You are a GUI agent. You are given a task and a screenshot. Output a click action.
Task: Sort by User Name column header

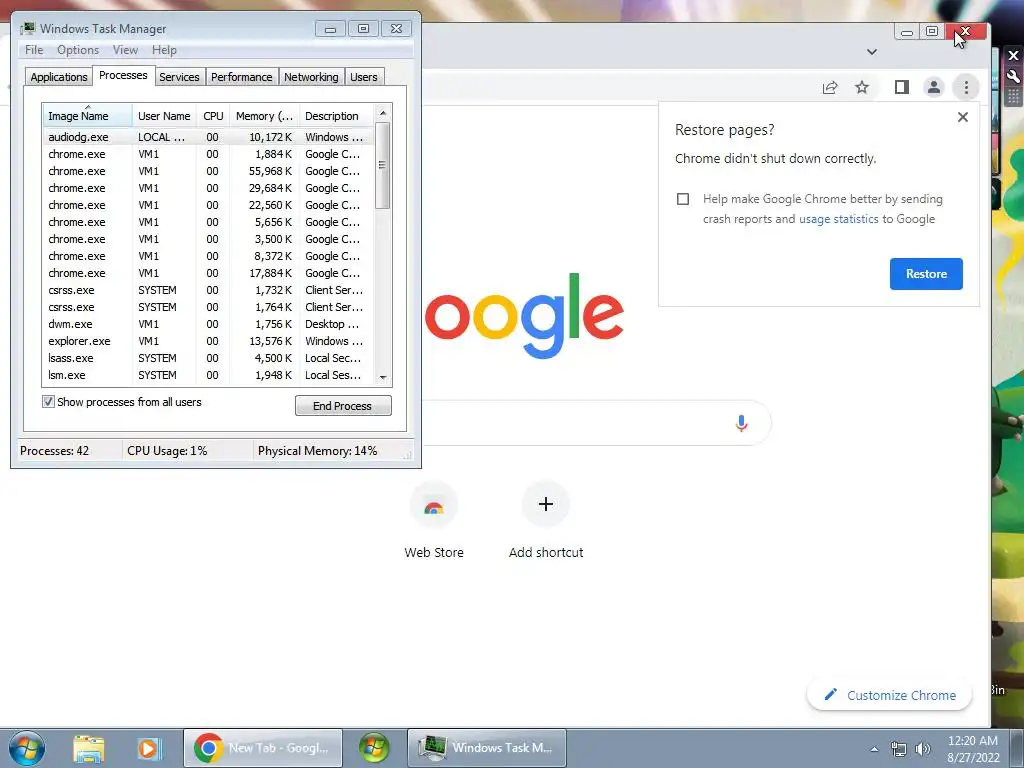[x=164, y=116]
